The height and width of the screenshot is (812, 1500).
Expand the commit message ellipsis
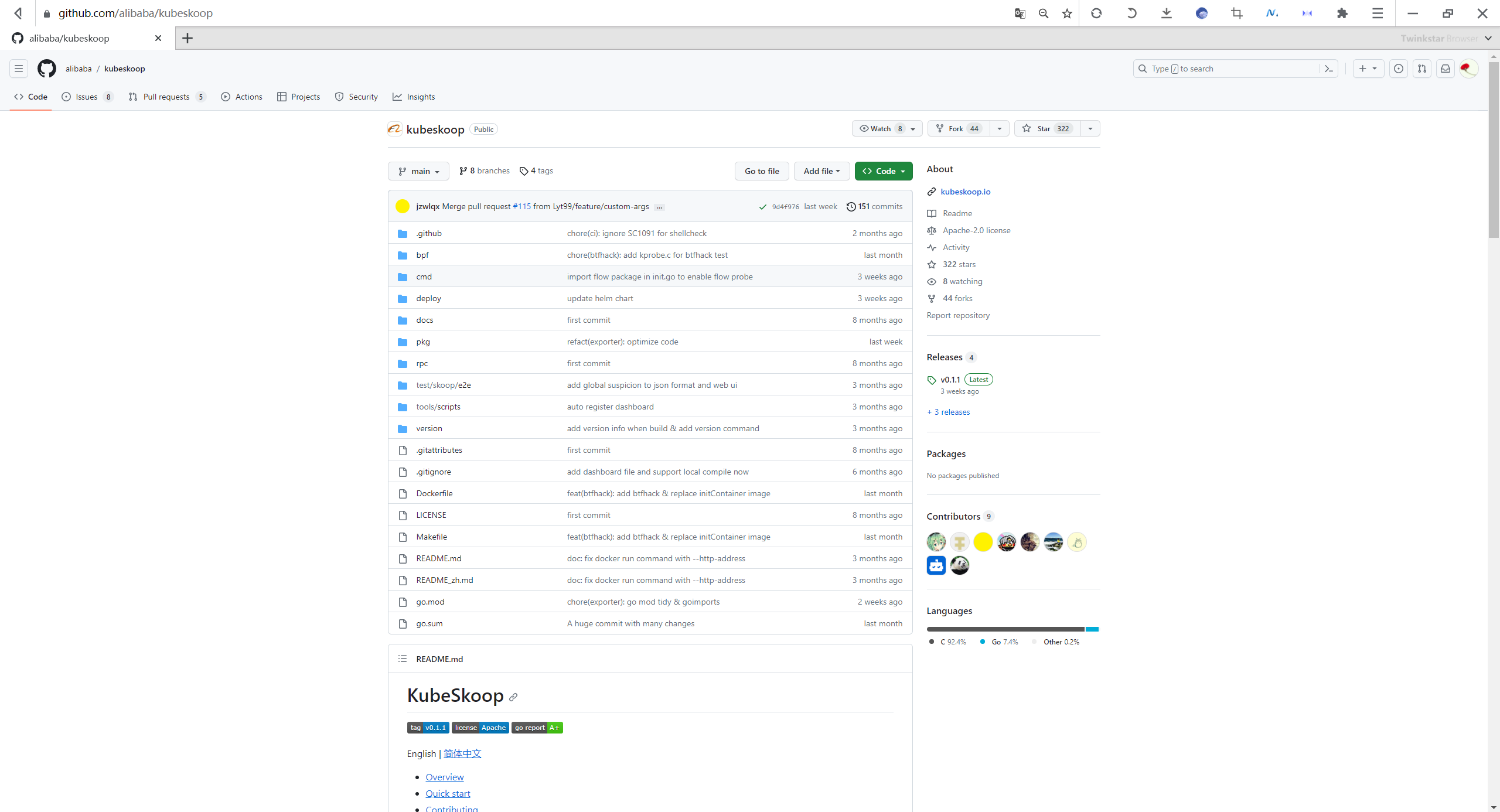click(660, 207)
